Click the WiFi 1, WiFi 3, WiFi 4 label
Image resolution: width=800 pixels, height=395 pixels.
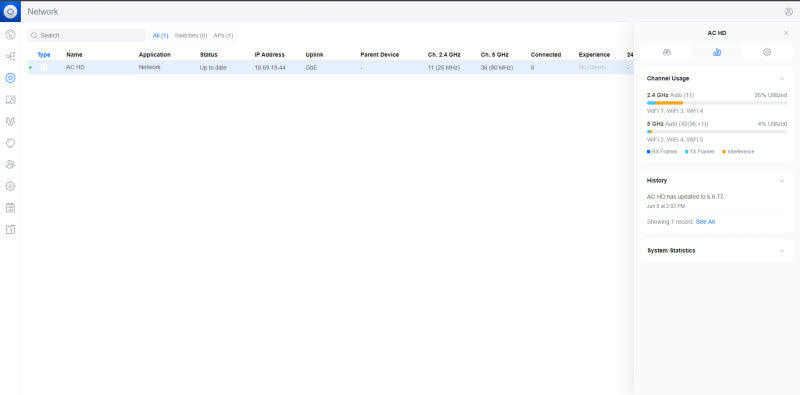click(x=675, y=111)
